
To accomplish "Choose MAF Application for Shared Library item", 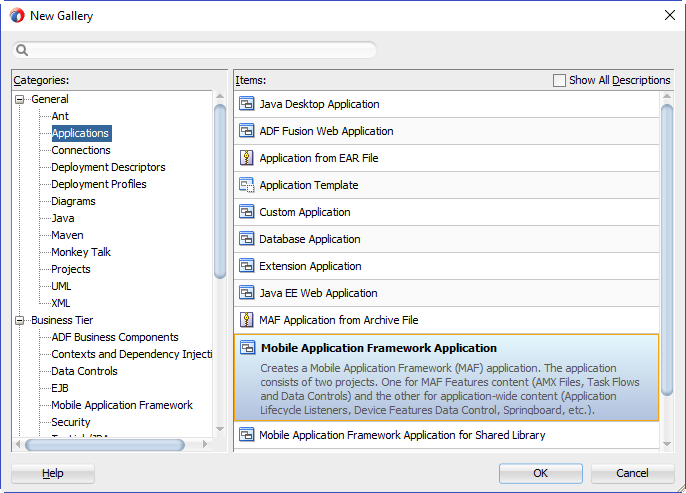I will click(446, 435).
